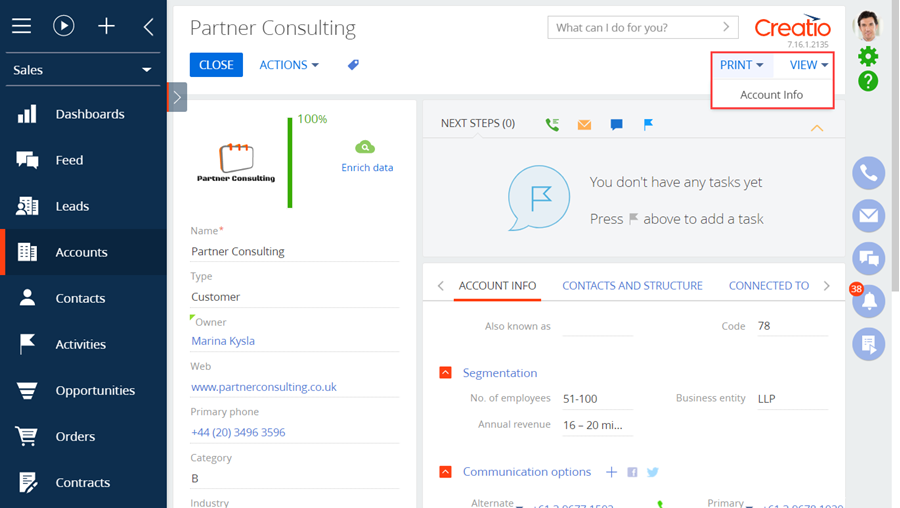Viewport: 900px width, 508px height.
Task: Collapse the Segmentation section
Action: coord(445,373)
